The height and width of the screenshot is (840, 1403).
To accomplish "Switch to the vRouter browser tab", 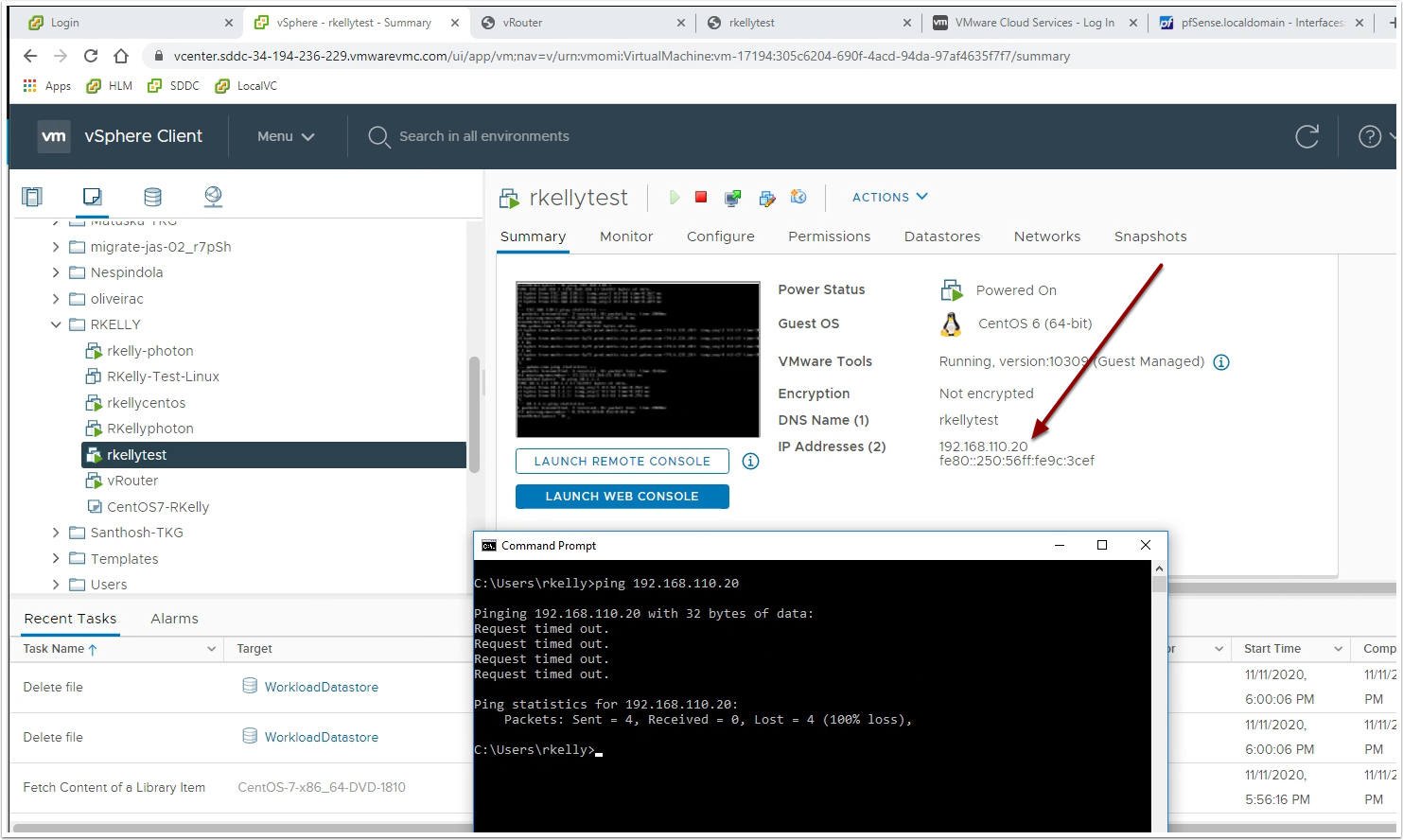I will click(x=582, y=23).
